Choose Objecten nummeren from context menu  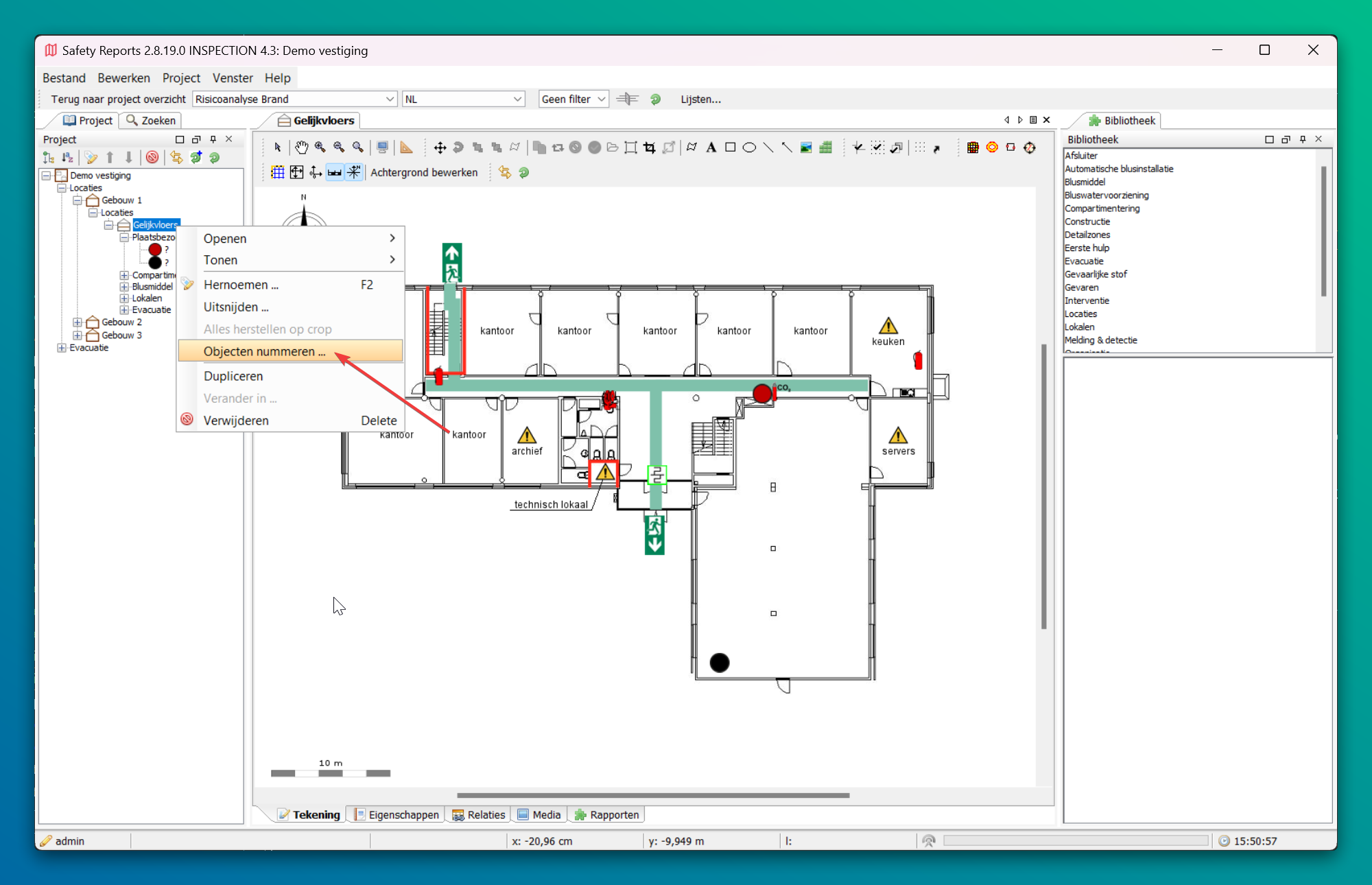click(x=264, y=351)
